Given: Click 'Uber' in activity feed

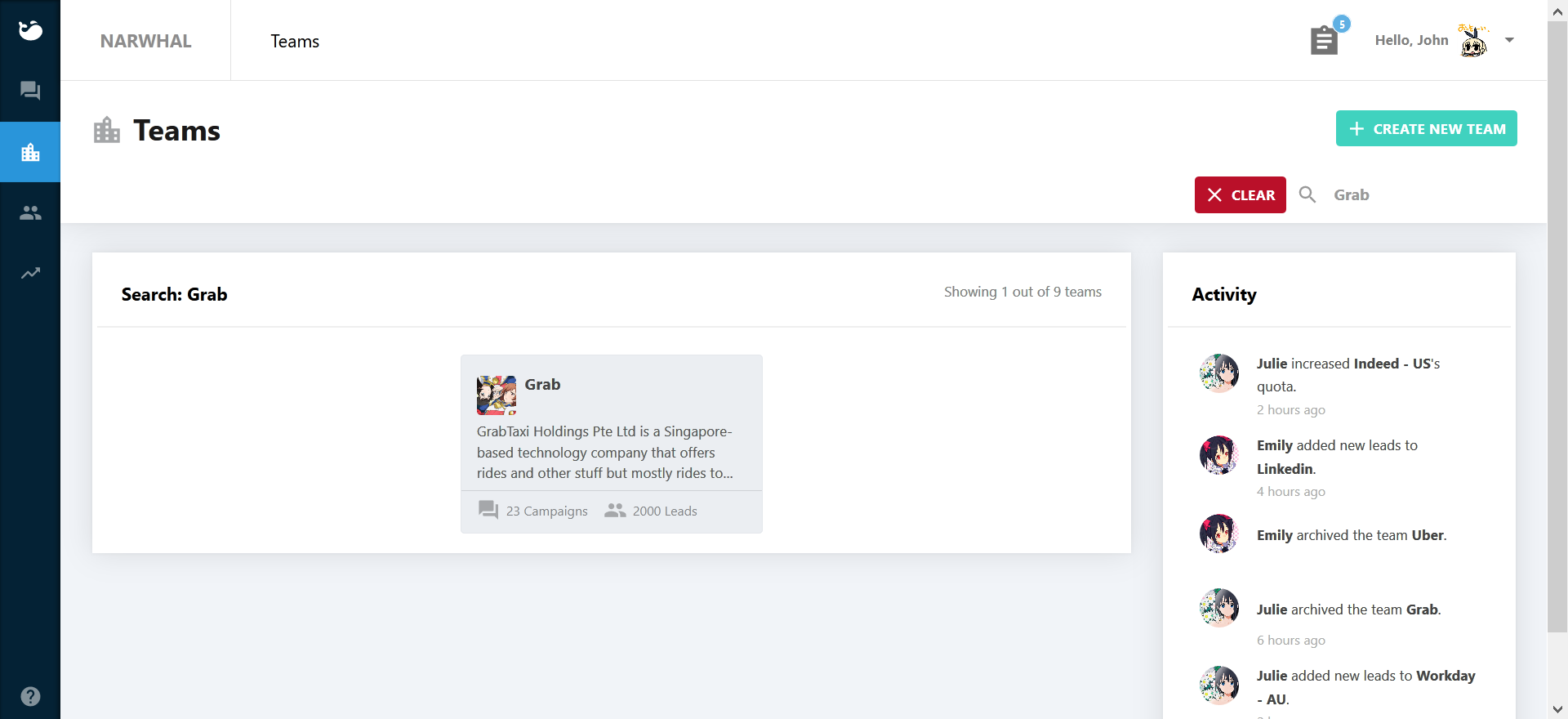Looking at the screenshot, I should click(x=1428, y=535).
